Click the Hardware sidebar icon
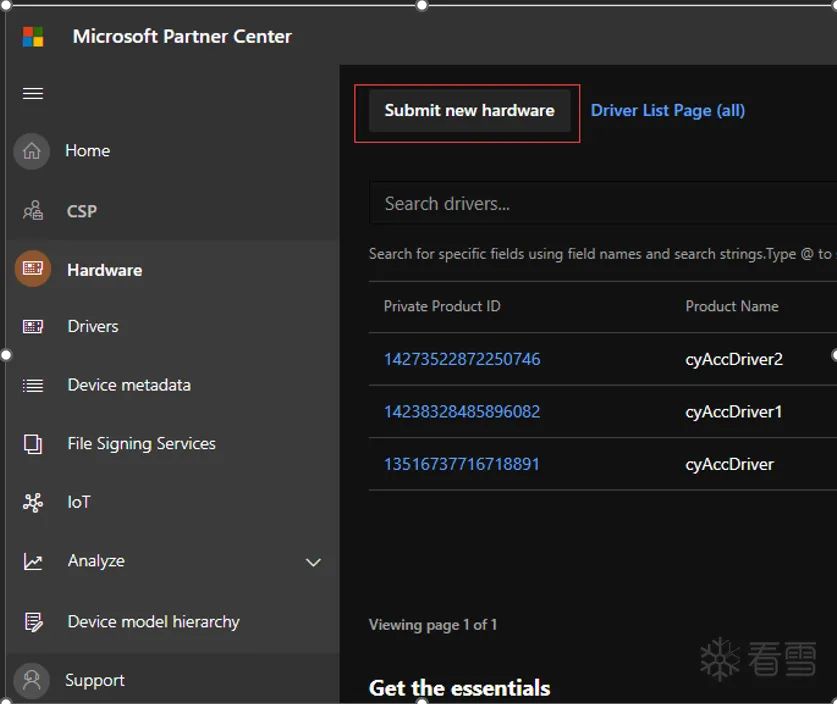 click(33, 269)
